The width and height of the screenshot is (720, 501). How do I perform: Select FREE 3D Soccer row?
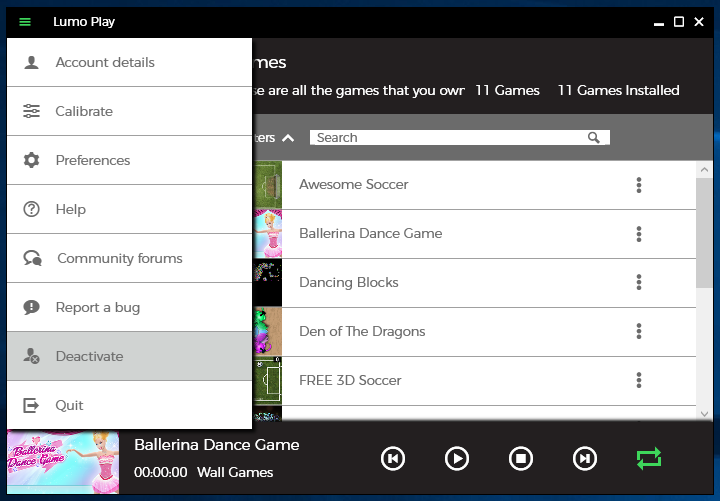click(x=474, y=381)
